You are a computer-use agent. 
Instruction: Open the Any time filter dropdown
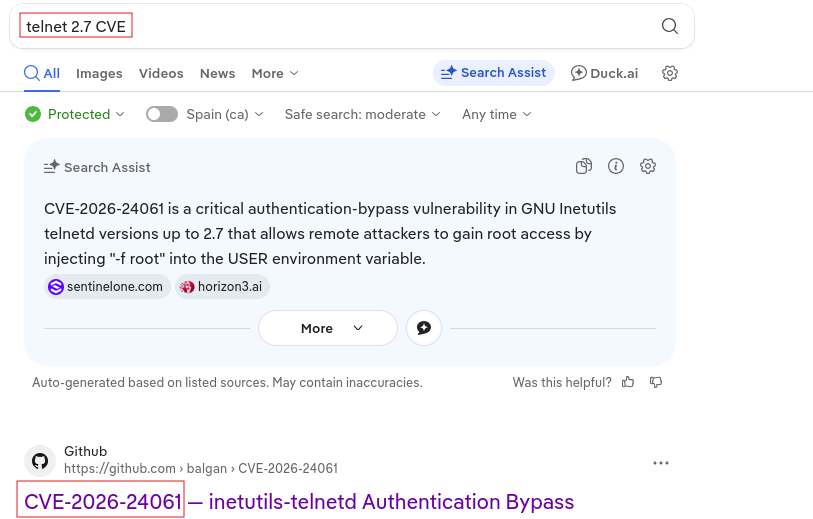click(497, 114)
